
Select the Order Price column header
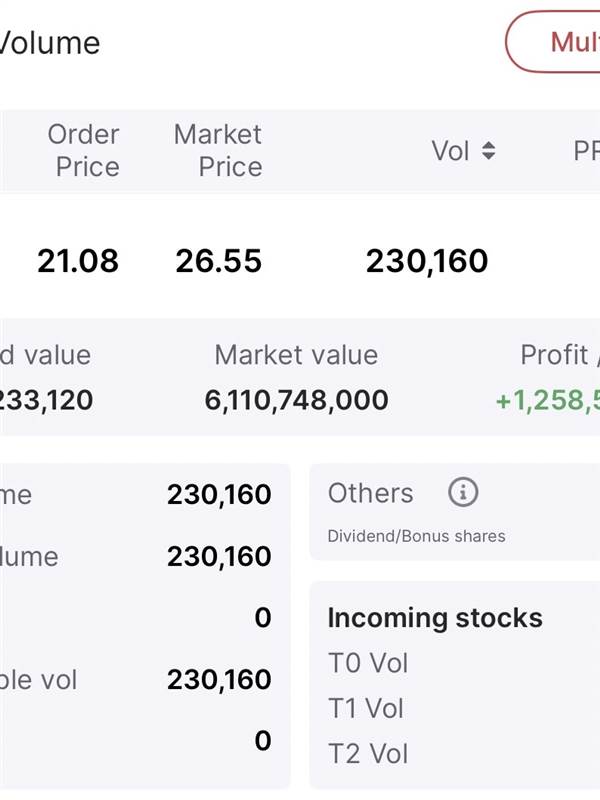[x=84, y=151]
